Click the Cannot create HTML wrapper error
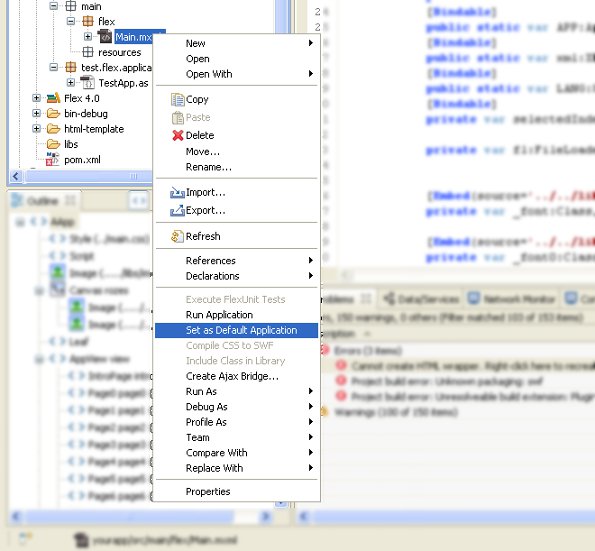The width and height of the screenshot is (595, 551). (x=465, y=366)
